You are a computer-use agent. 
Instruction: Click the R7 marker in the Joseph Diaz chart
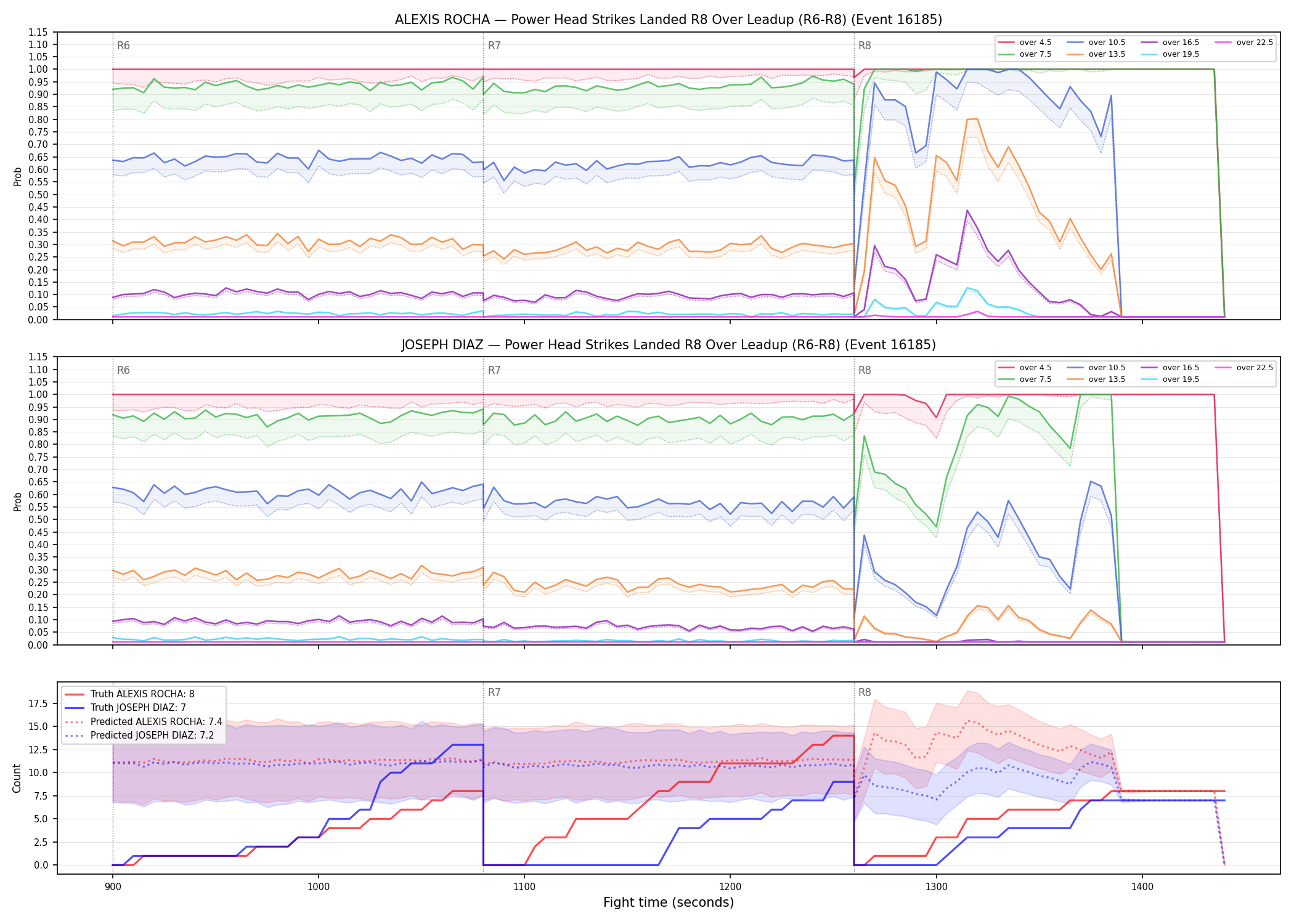point(494,370)
